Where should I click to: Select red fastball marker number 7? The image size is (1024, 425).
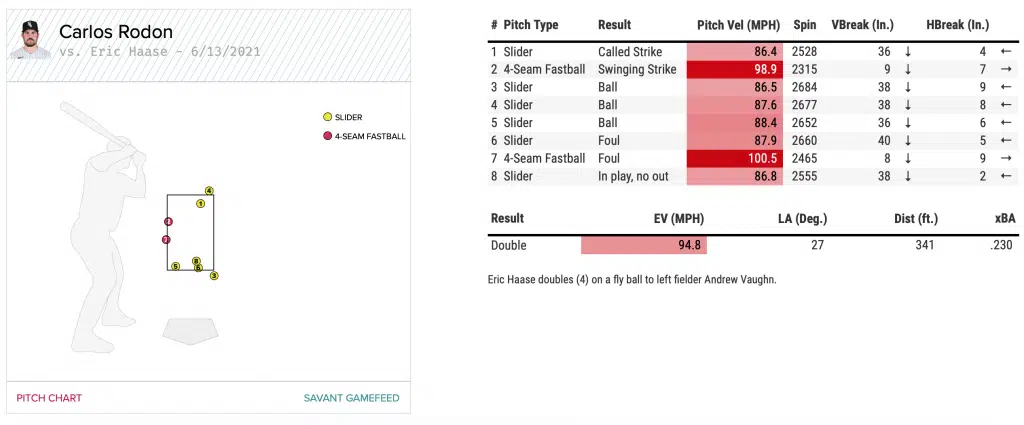166,240
